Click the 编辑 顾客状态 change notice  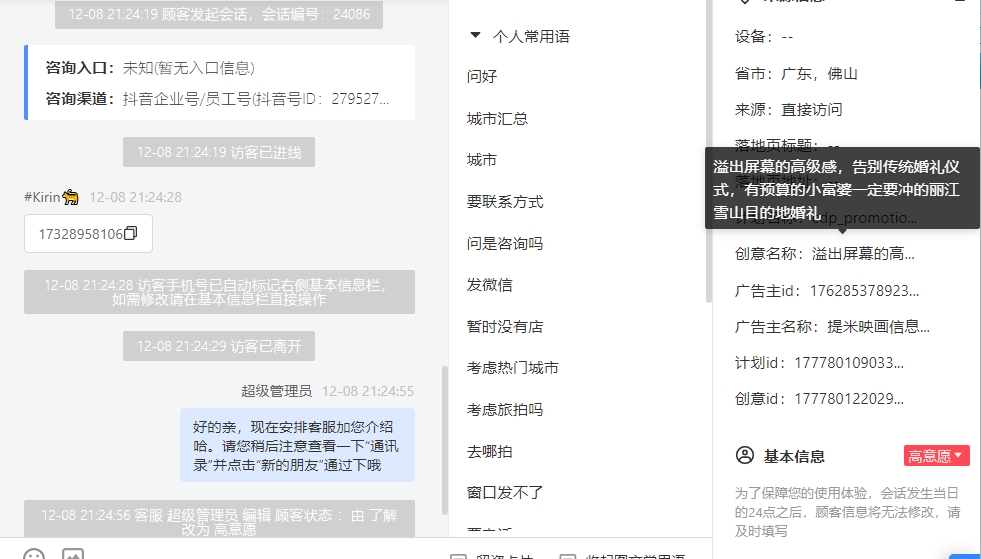(219, 520)
